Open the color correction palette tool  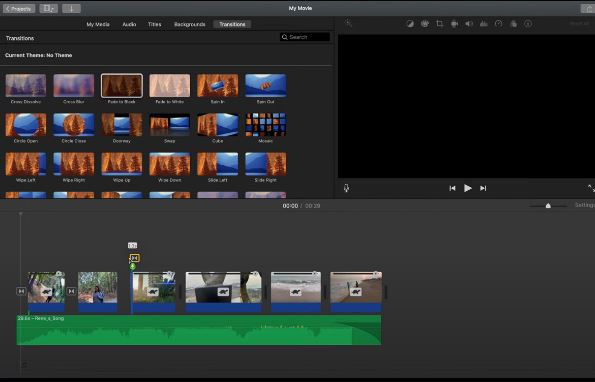tap(425, 24)
